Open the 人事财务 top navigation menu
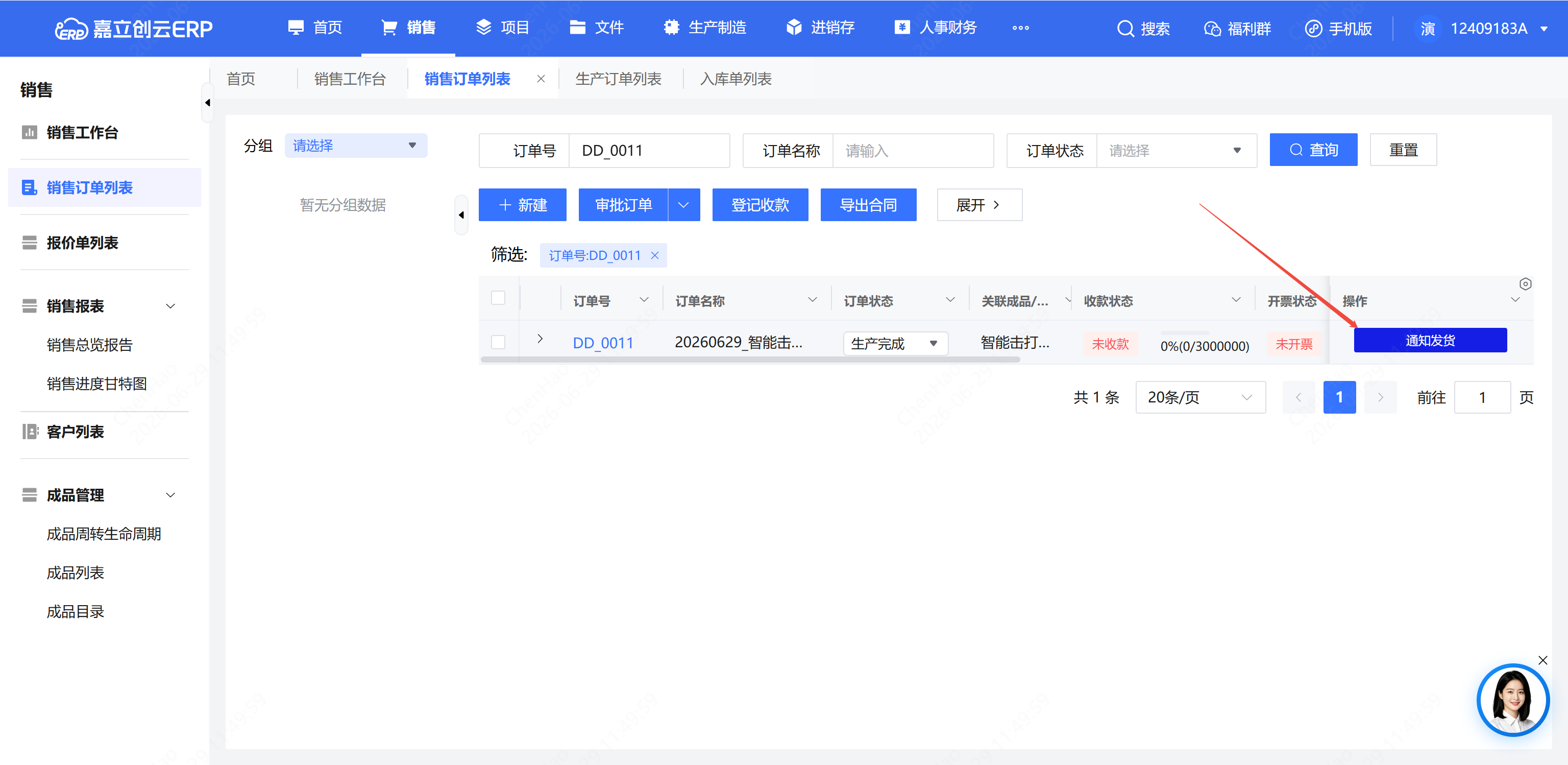 pyautogui.click(x=936, y=28)
